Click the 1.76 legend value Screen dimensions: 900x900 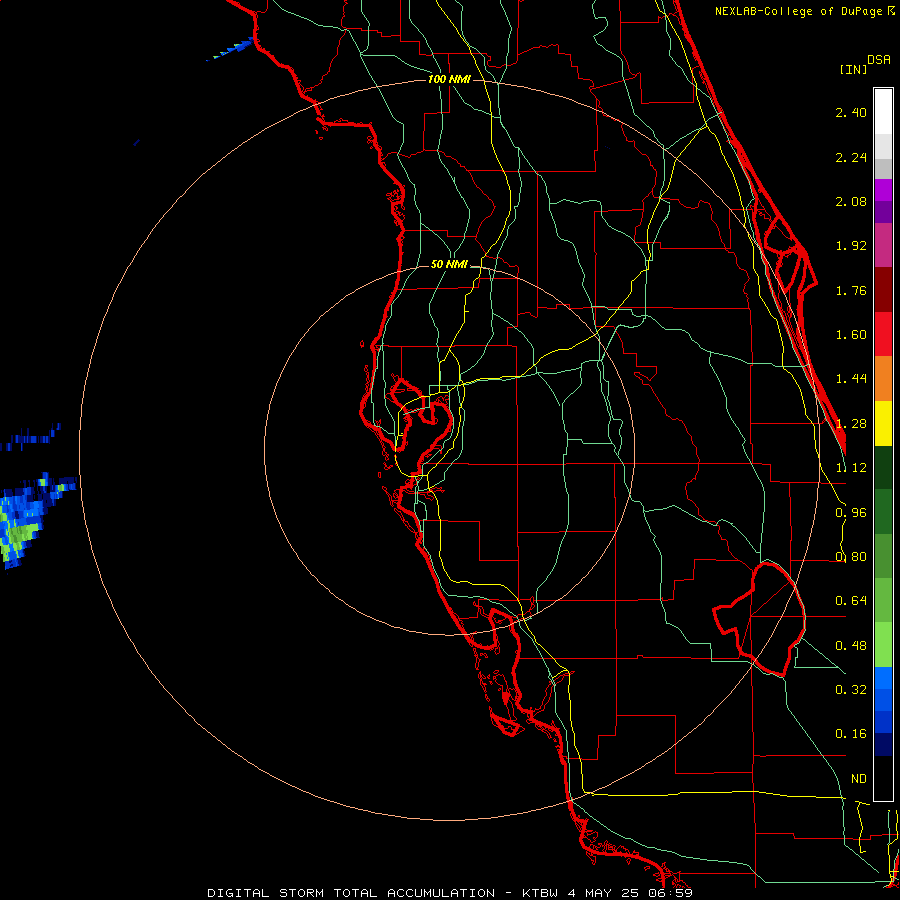(x=851, y=290)
